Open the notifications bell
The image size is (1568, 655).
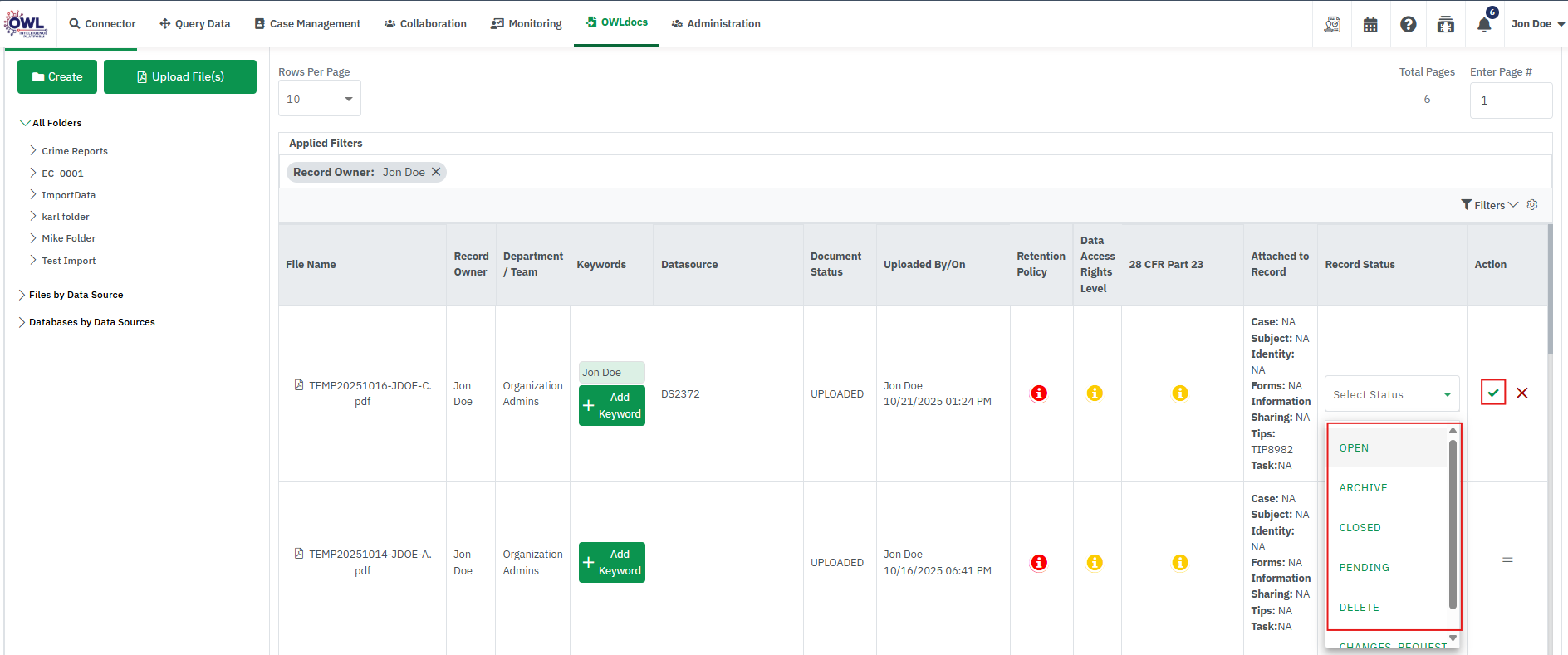tap(1484, 24)
